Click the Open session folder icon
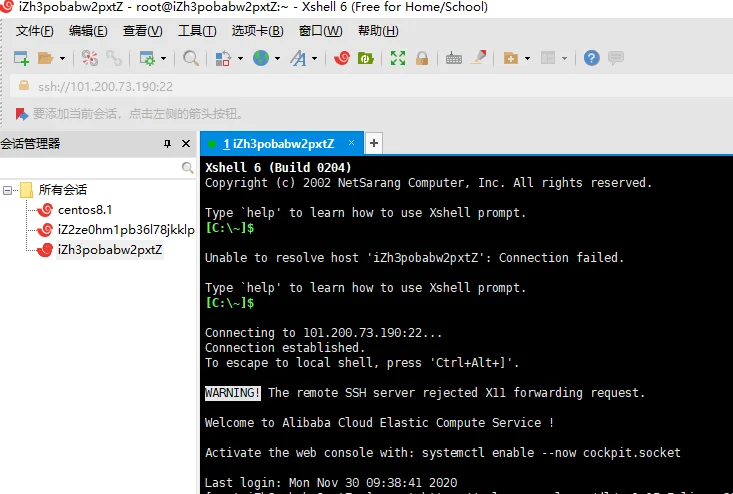This screenshot has width=733, height=494. pos(45,58)
